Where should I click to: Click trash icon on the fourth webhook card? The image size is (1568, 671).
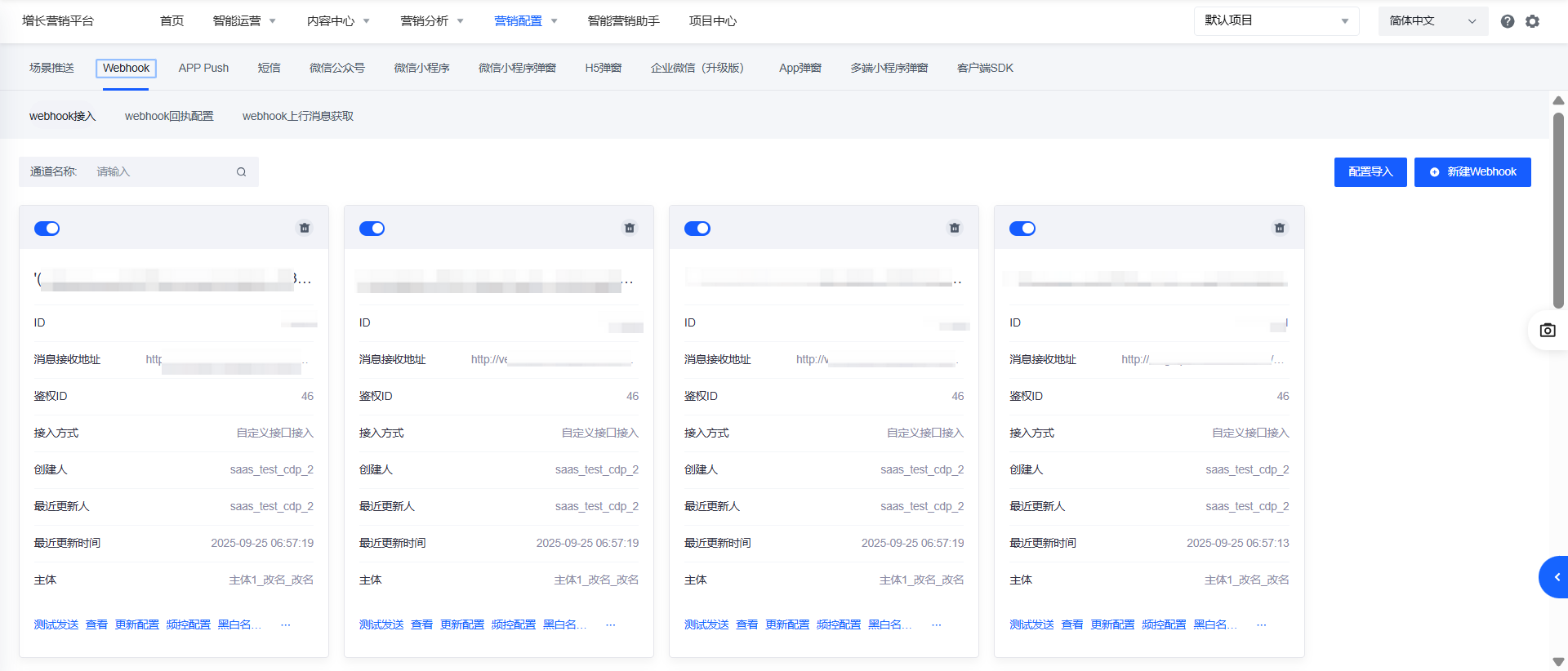[x=1280, y=228]
